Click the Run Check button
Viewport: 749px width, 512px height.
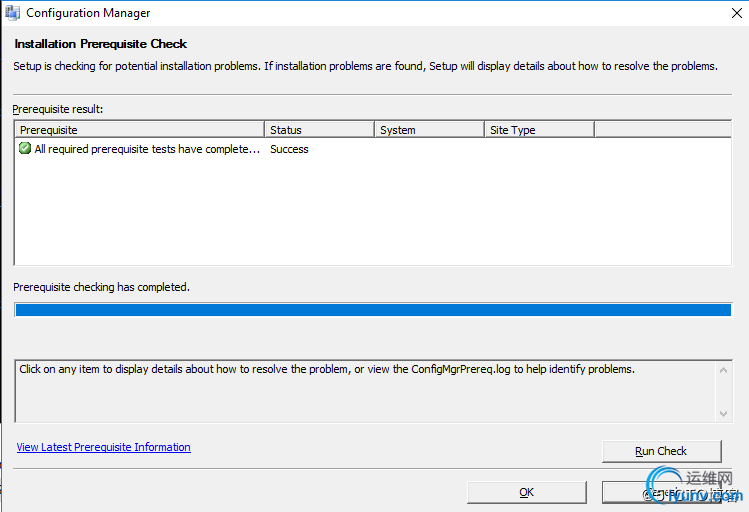coord(661,451)
